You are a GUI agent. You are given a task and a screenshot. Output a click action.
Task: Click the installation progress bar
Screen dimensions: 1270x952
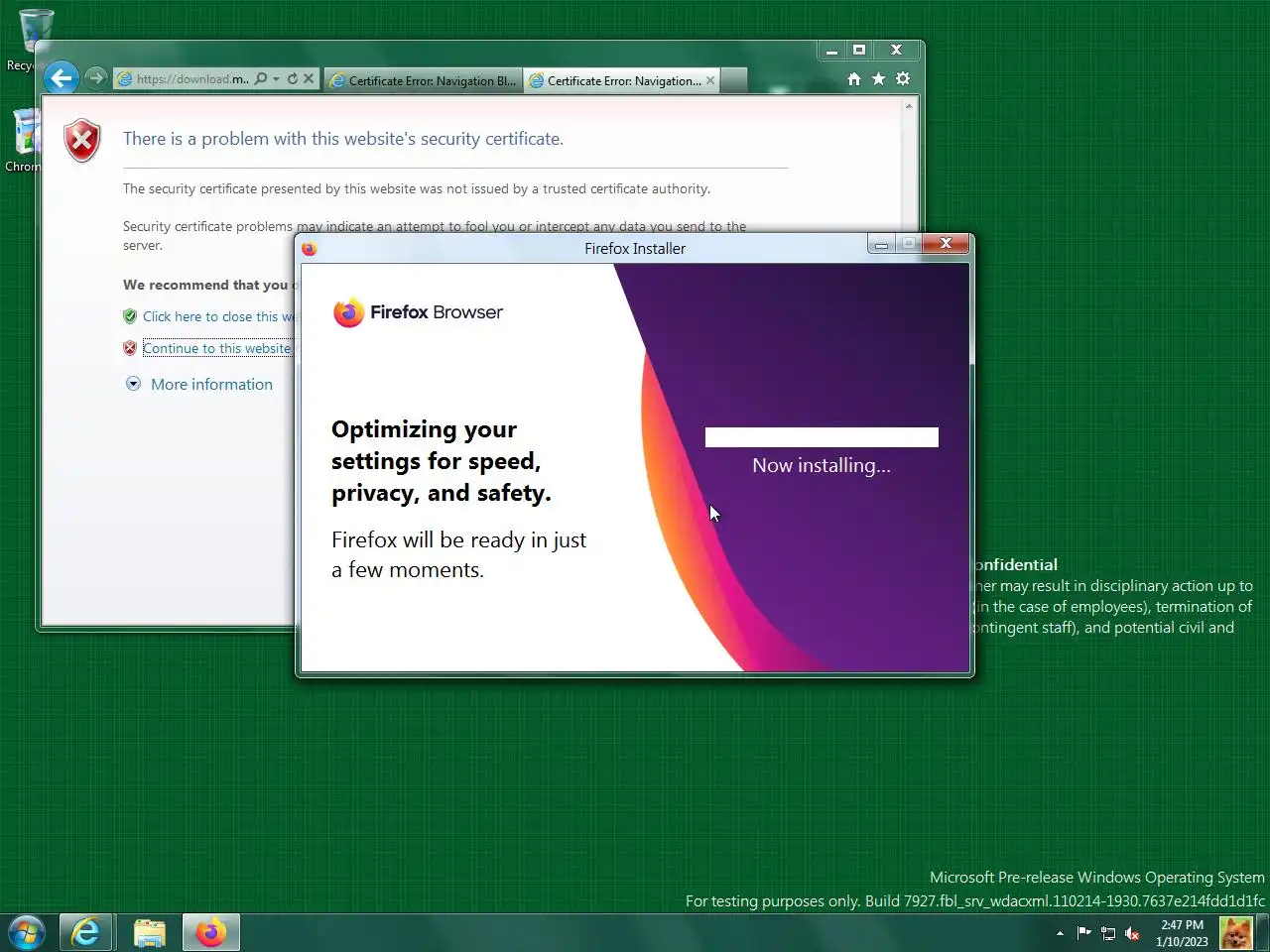pyautogui.click(x=822, y=437)
